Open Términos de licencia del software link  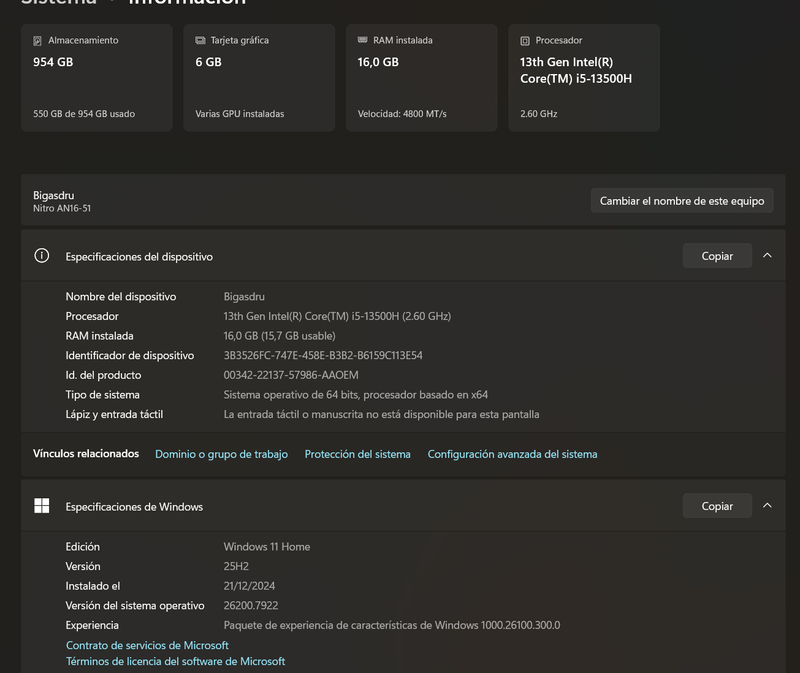coord(176,661)
